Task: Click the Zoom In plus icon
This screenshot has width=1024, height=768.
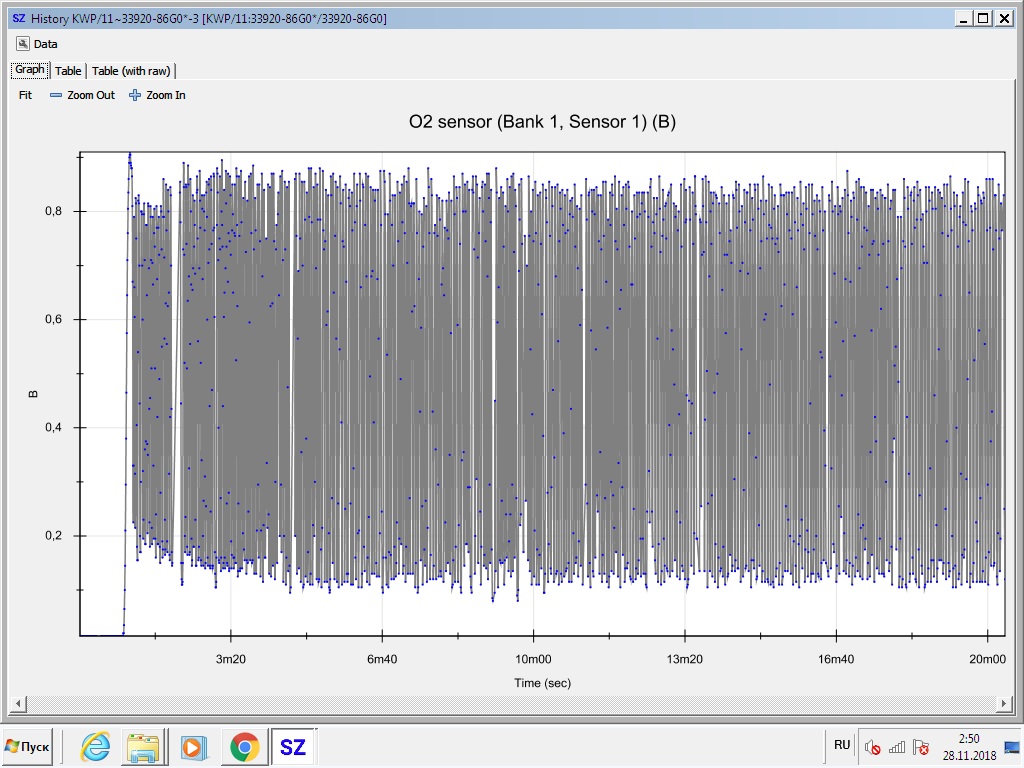Action: click(135, 96)
